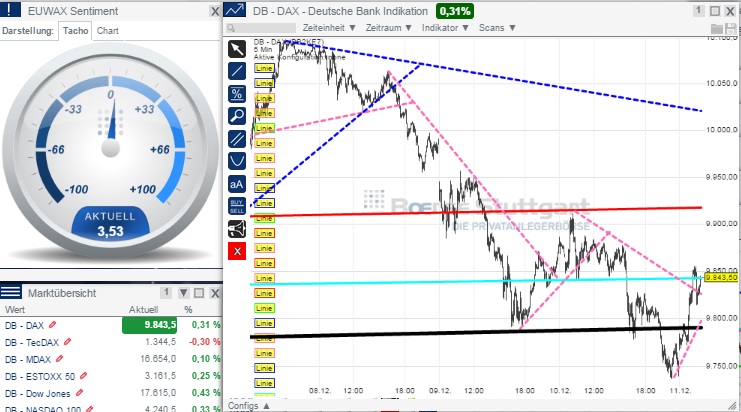Screen dimensions: 741x412
Task: Click the 3.161,5 ESTOXX 50 value
Action: 160,376
